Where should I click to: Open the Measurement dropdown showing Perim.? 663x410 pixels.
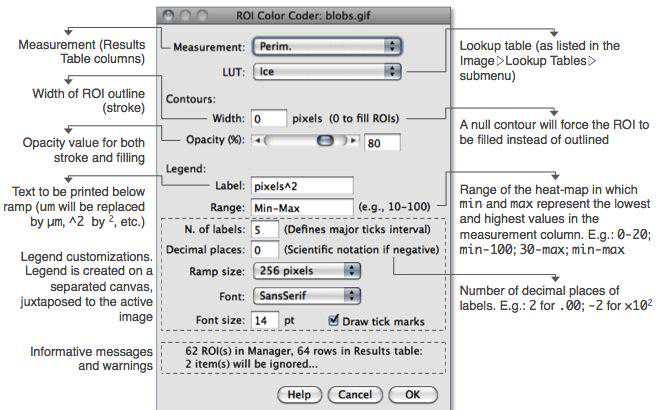pyautogui.click(x=326, y=46)
